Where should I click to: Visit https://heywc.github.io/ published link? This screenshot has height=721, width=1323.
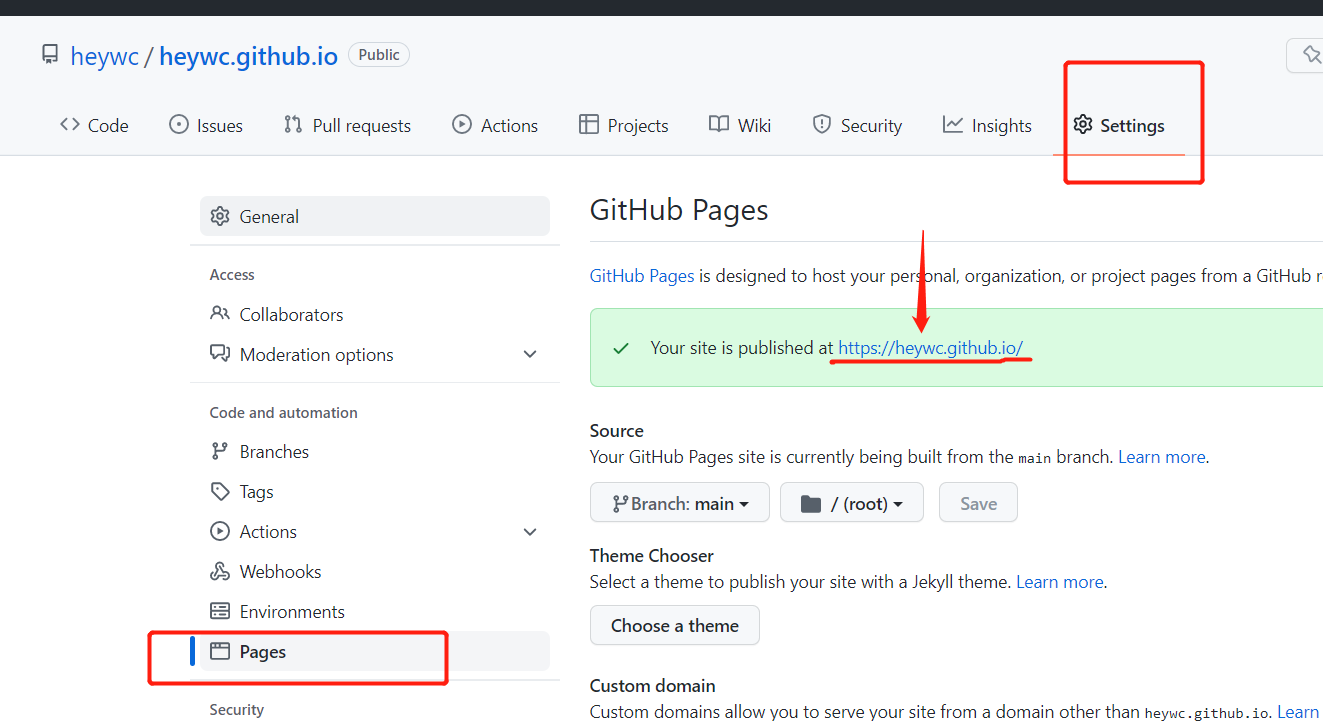[x=930, y=348]
